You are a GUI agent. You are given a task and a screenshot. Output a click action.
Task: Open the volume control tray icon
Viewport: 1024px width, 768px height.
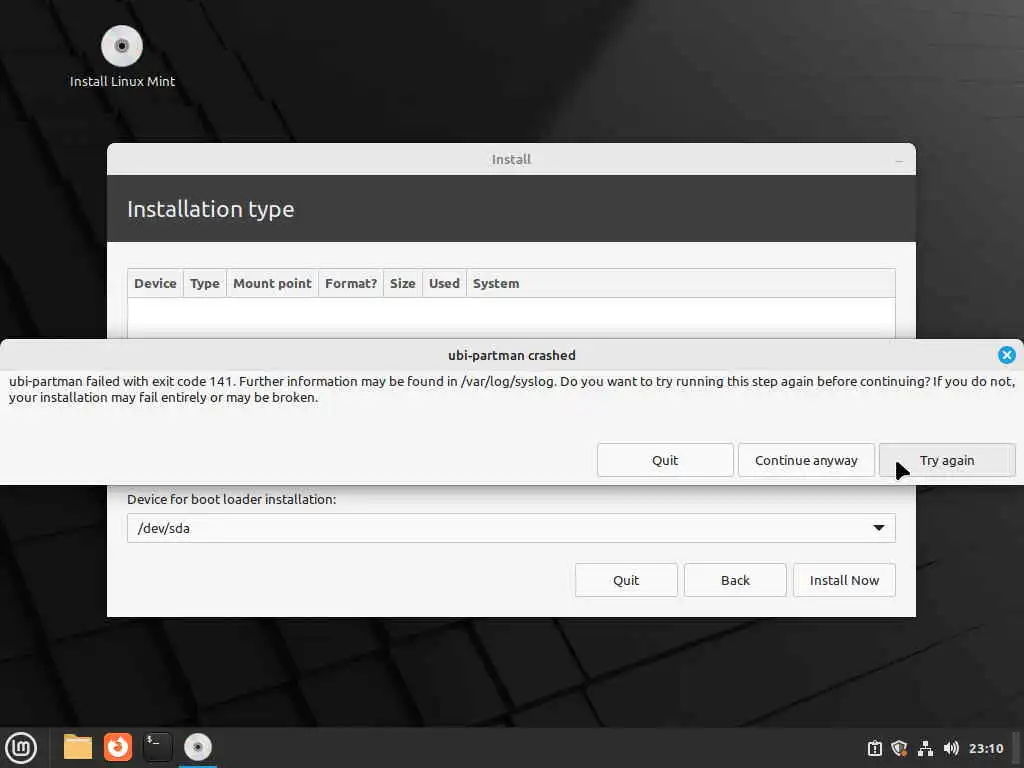point(951,748)
